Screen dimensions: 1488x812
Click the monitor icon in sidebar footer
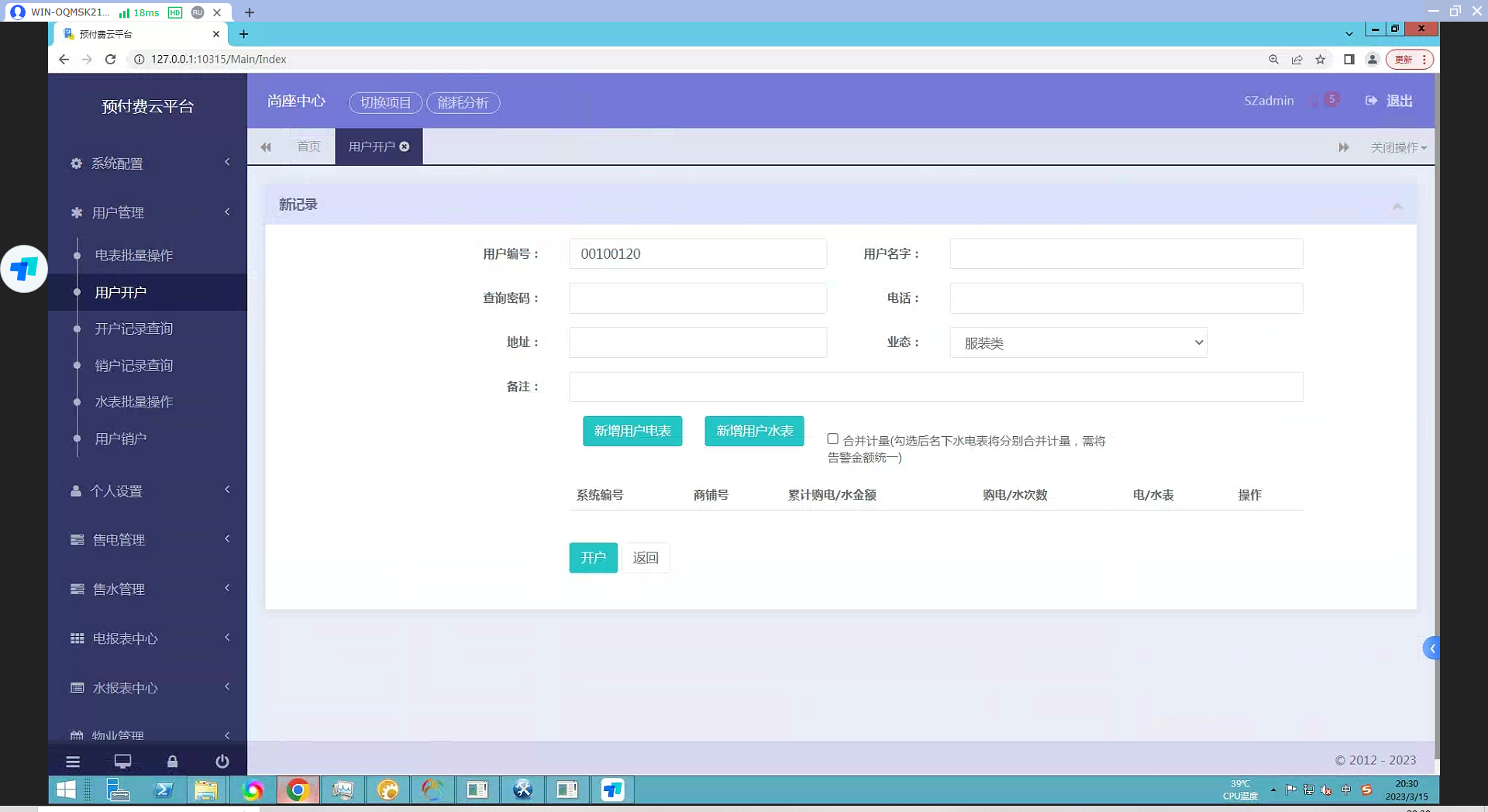pos(122,762)
